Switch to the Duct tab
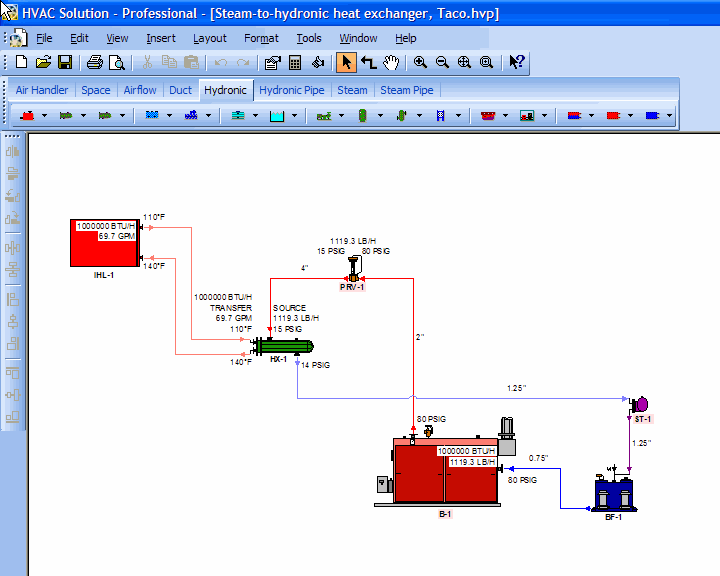The width and height of the screenshot is (720, 576). tap(180, 90)
